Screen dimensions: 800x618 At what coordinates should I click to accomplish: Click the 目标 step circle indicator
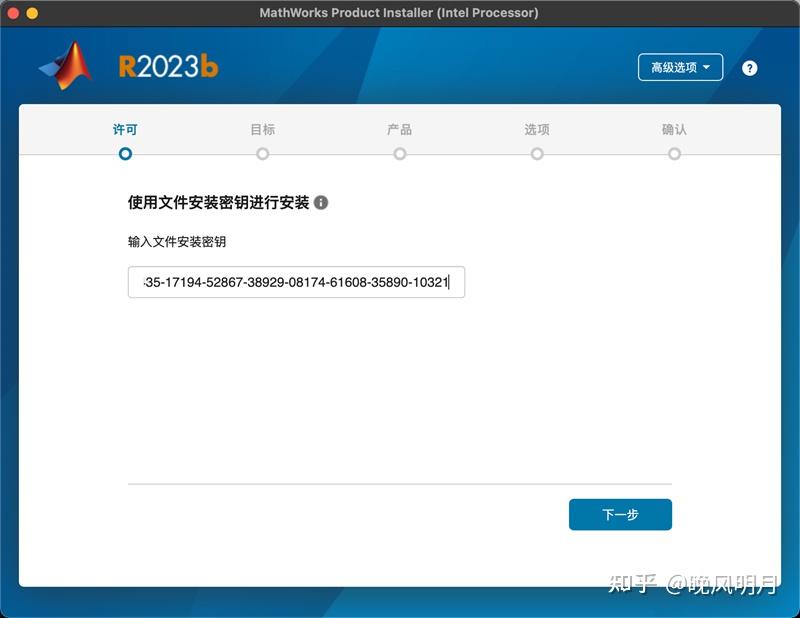[262, 154]
